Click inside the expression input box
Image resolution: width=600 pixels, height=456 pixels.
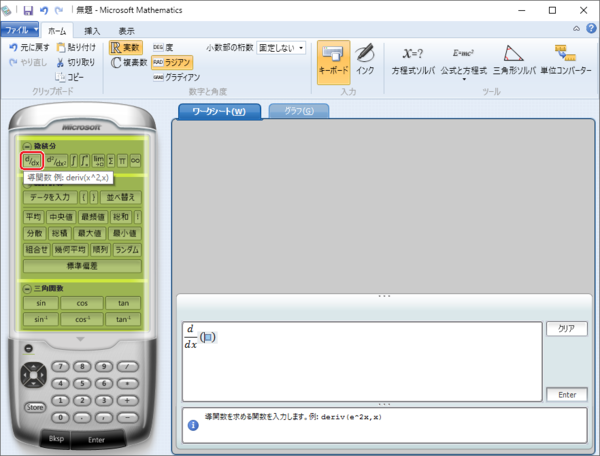[x=362, y=362]
